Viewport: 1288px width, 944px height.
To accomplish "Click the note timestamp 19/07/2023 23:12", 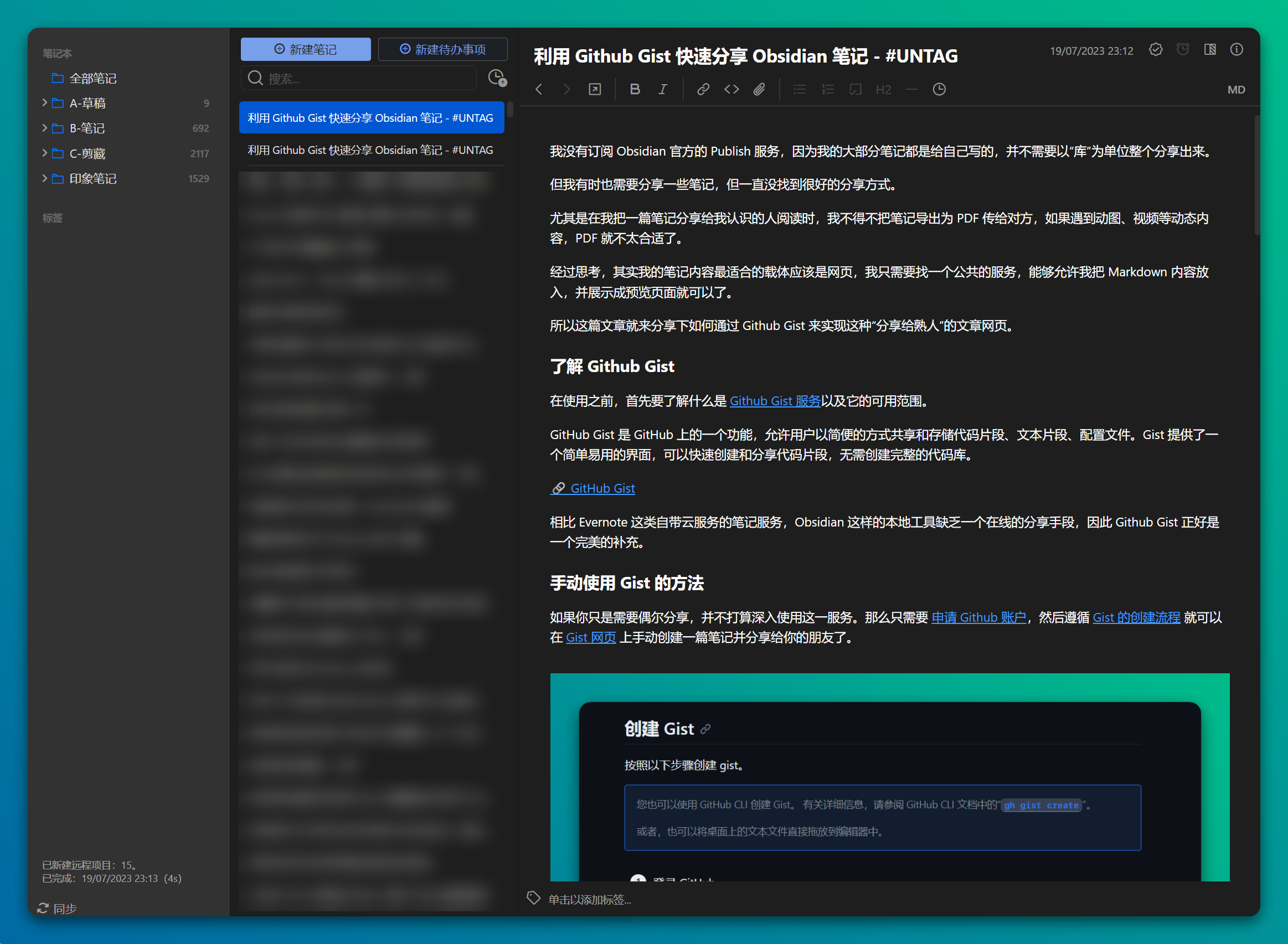I will pyautogui.click(x=1091, y=51).
